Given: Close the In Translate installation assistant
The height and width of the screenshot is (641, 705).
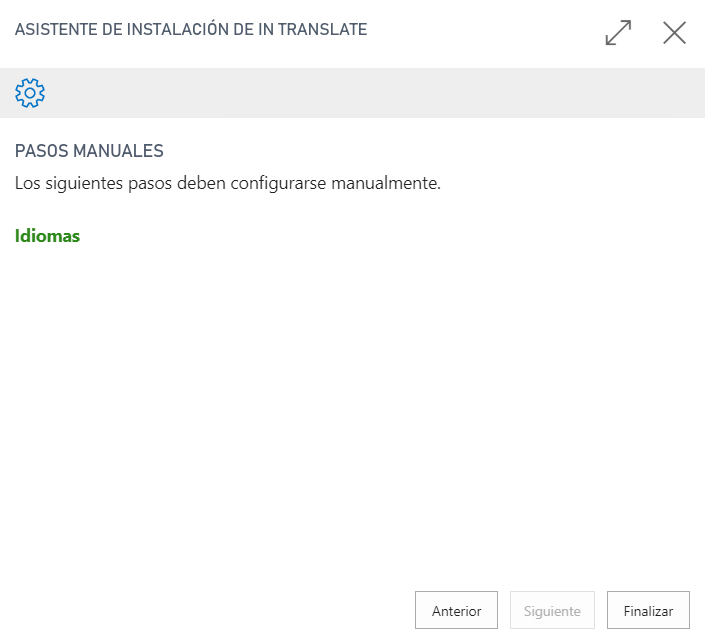Looking at the screenshot, I should (674, 33).
